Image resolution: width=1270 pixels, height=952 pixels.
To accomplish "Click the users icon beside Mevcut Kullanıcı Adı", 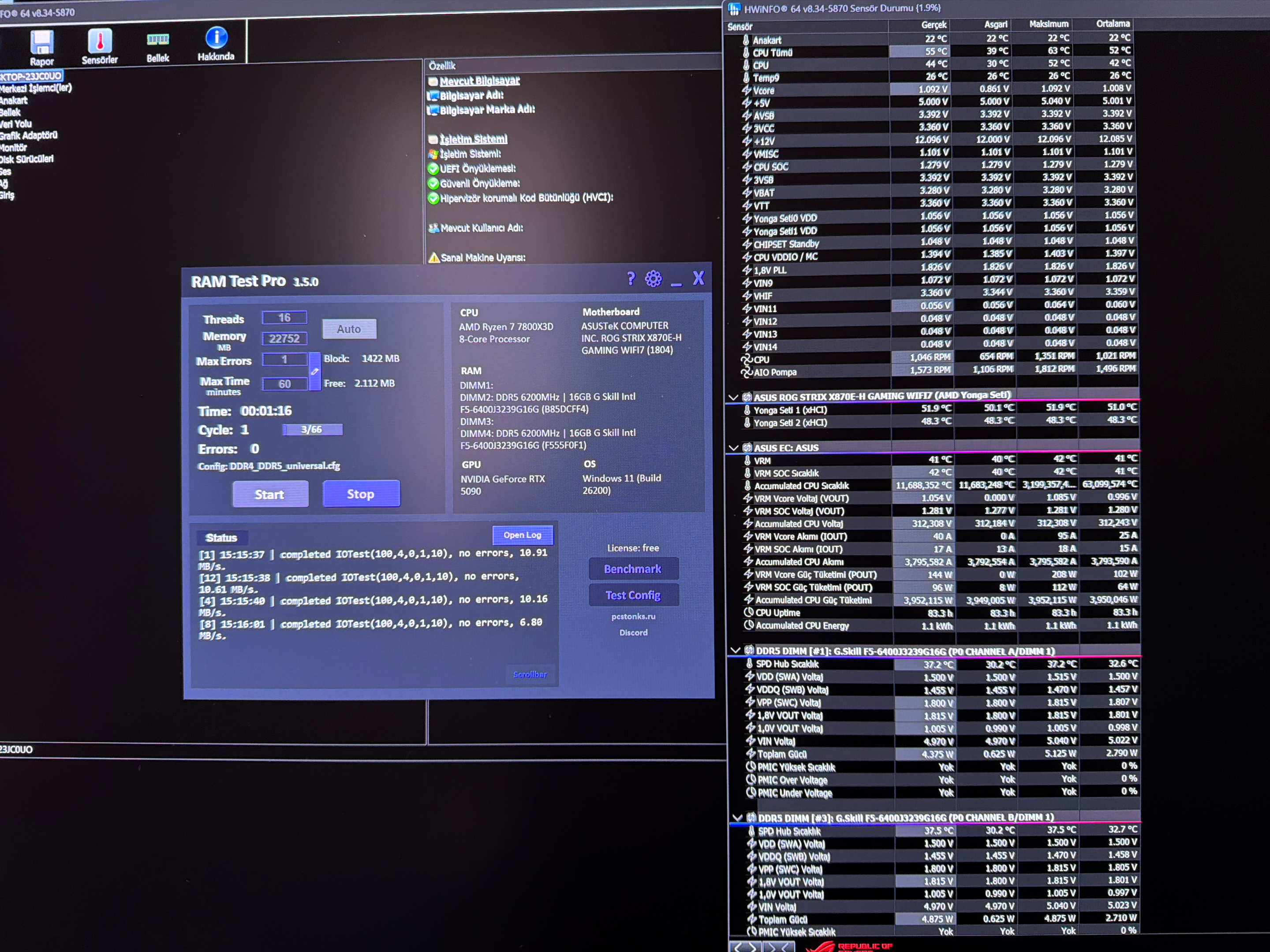I will click(433, 228).
